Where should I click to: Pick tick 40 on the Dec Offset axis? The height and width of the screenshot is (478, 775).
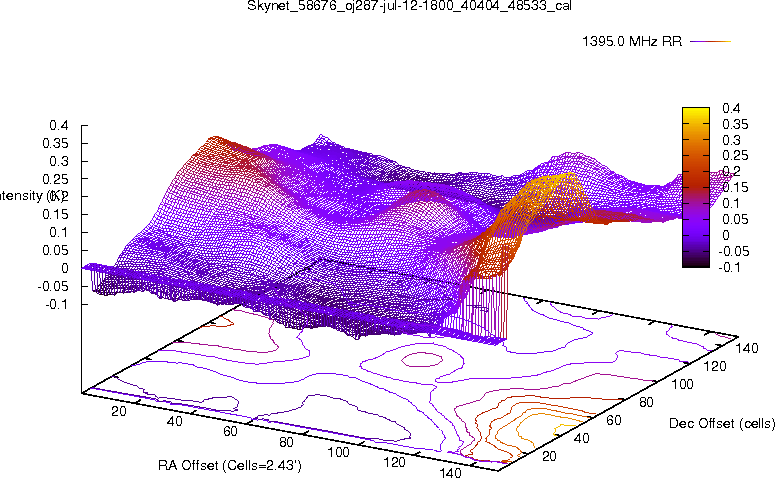tap(581, 438)
